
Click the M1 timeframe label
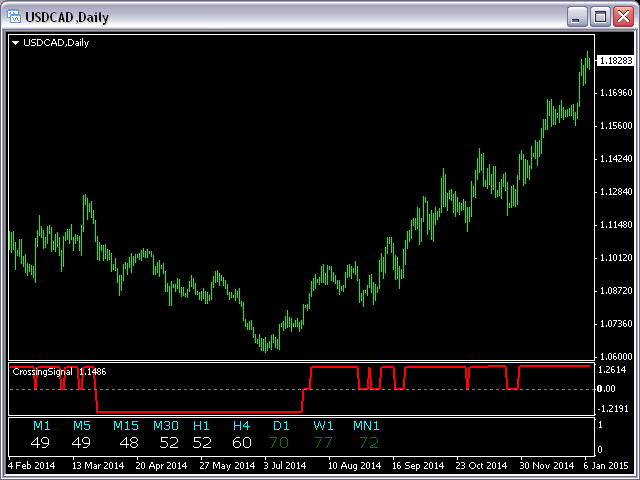click(x=42, y=426)
